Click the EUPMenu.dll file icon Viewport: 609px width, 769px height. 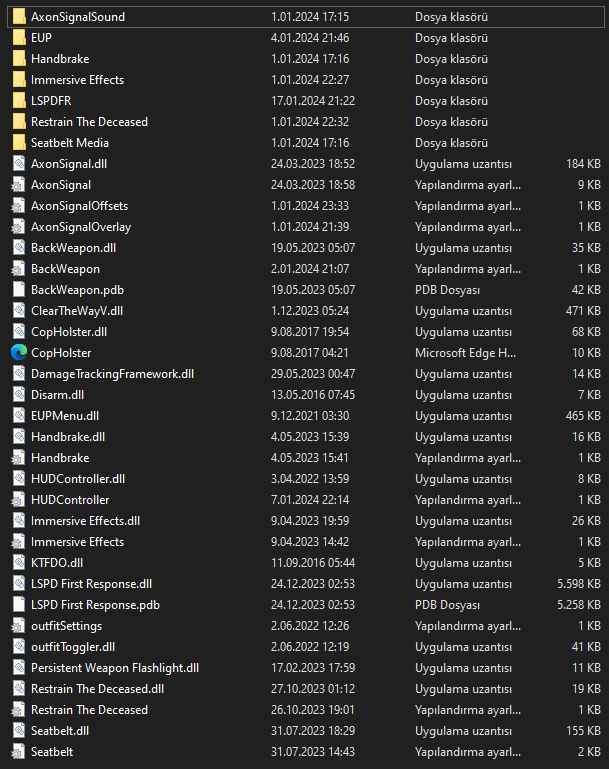point(19,416)
